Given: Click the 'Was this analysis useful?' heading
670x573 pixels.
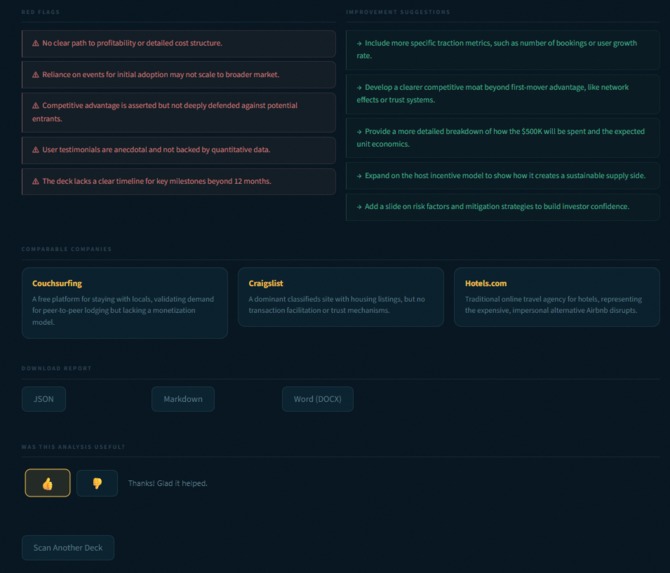Looking at the screenshot, I should click(x=73, y=447).
